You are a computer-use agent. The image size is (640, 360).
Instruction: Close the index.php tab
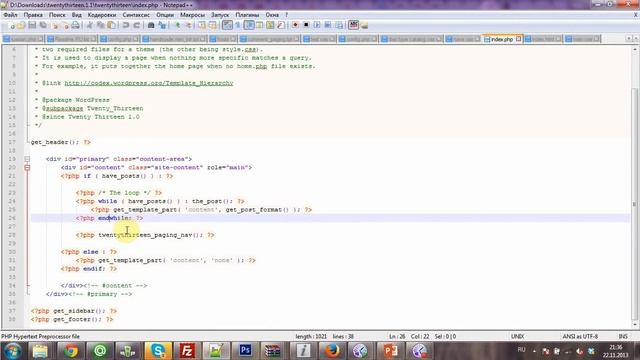click(518, 39)
